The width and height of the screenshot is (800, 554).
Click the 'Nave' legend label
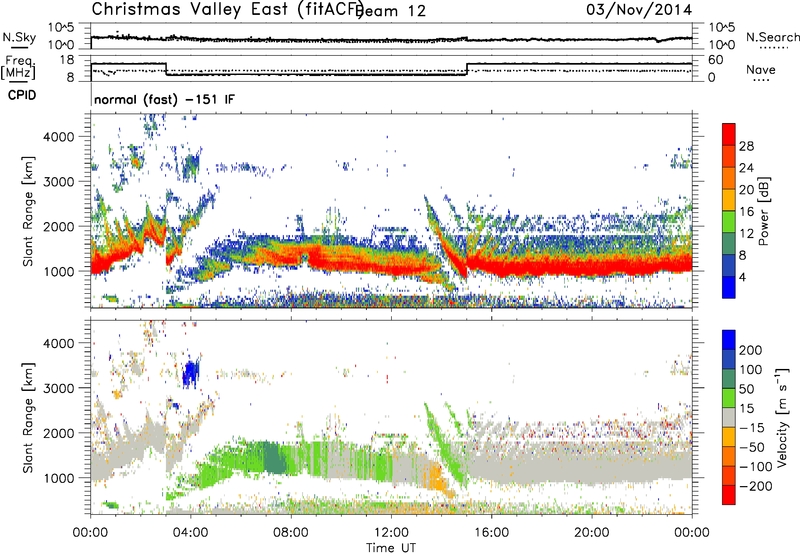point(761,69)
